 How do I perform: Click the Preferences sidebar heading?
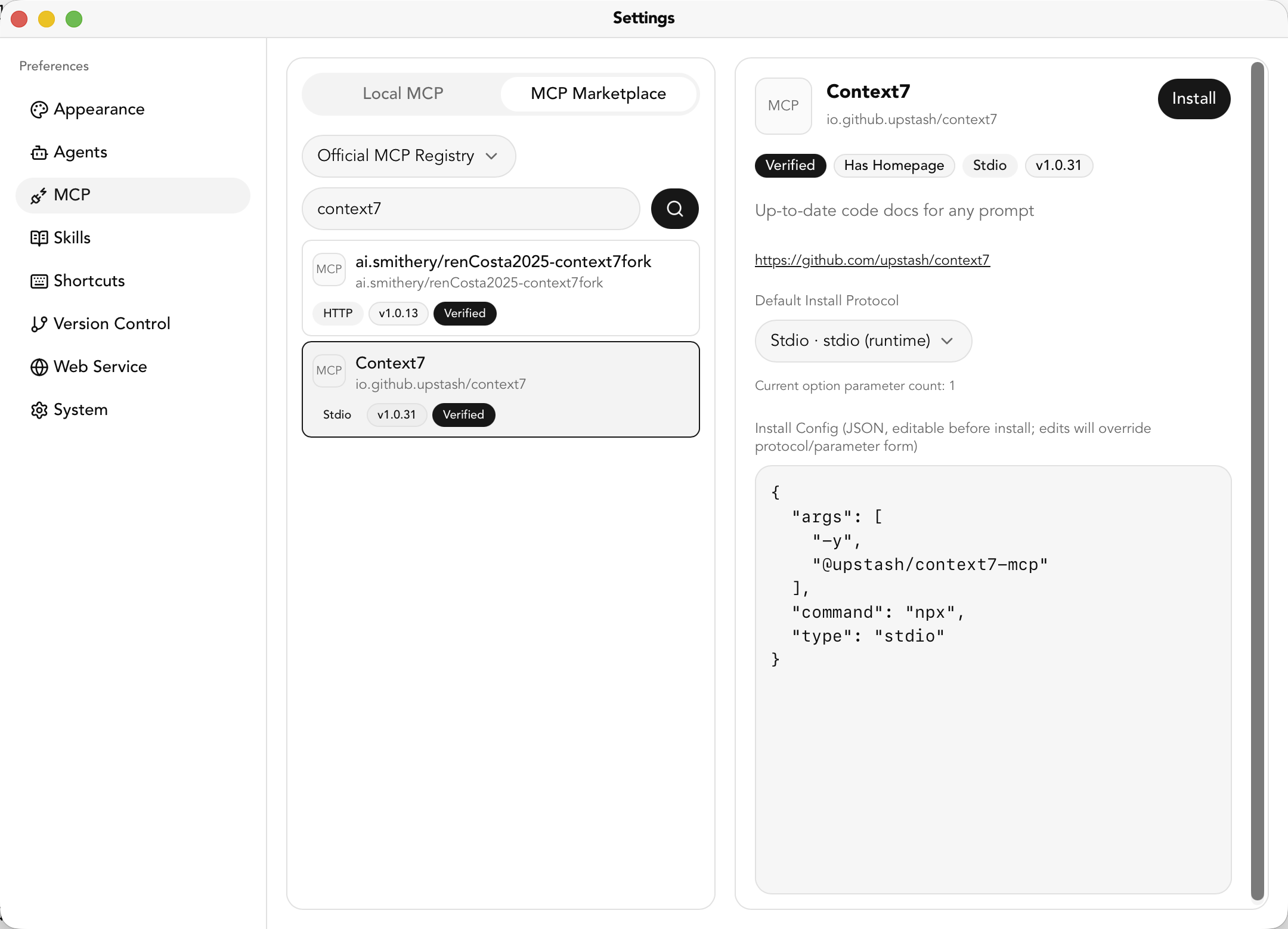(54, 66)
